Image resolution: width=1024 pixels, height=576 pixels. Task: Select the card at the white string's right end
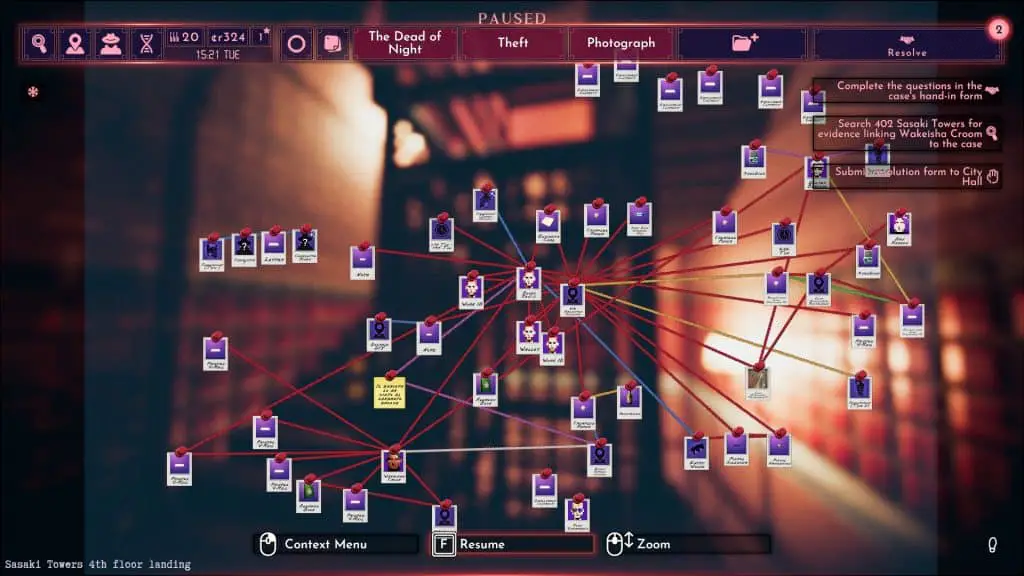(600, 460)
